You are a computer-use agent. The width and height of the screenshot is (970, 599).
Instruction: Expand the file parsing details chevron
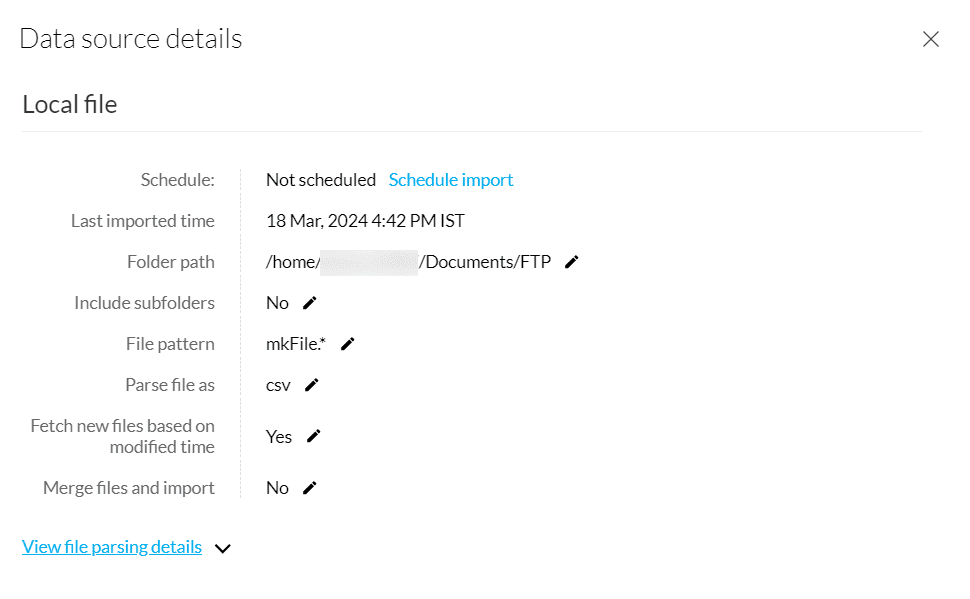(223, 549)
